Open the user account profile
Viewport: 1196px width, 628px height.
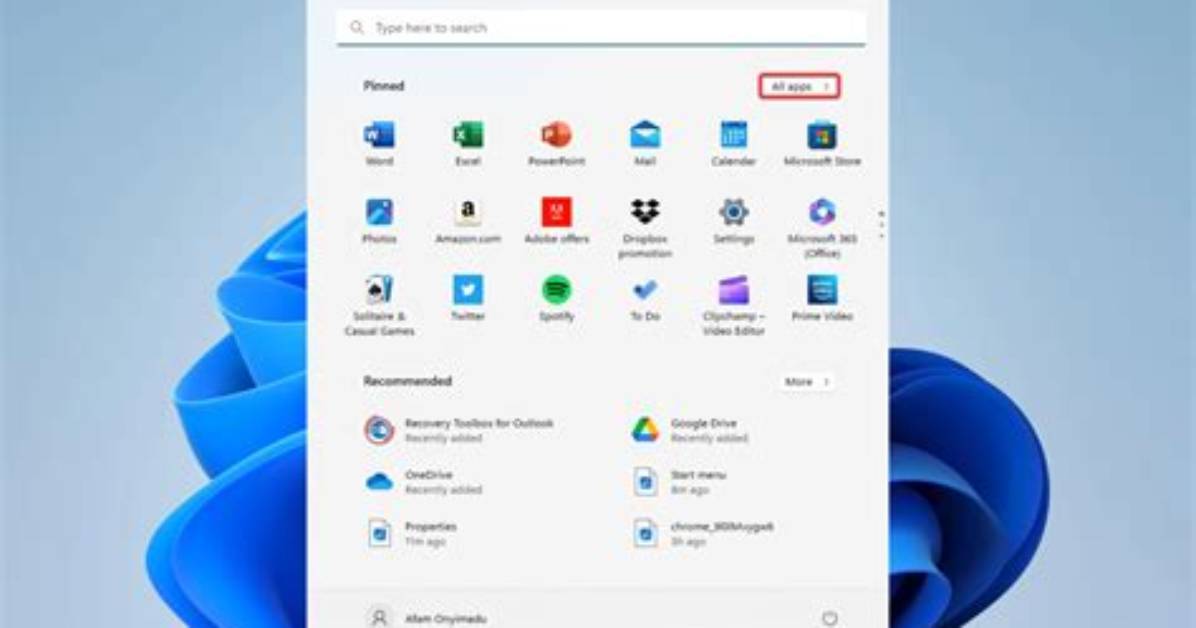click(x=426, y=618)
